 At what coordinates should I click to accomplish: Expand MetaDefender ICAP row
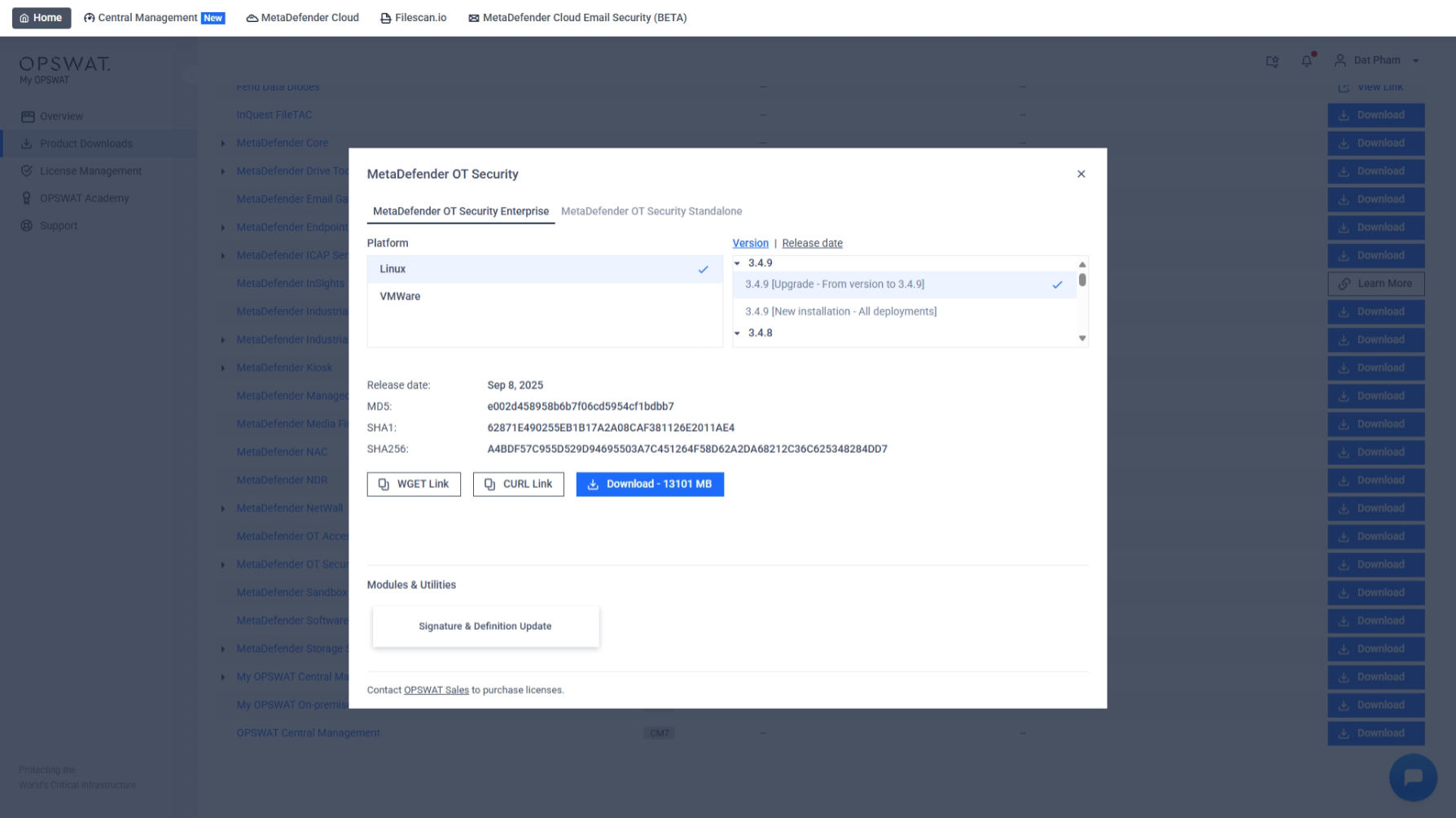(223, 256)
